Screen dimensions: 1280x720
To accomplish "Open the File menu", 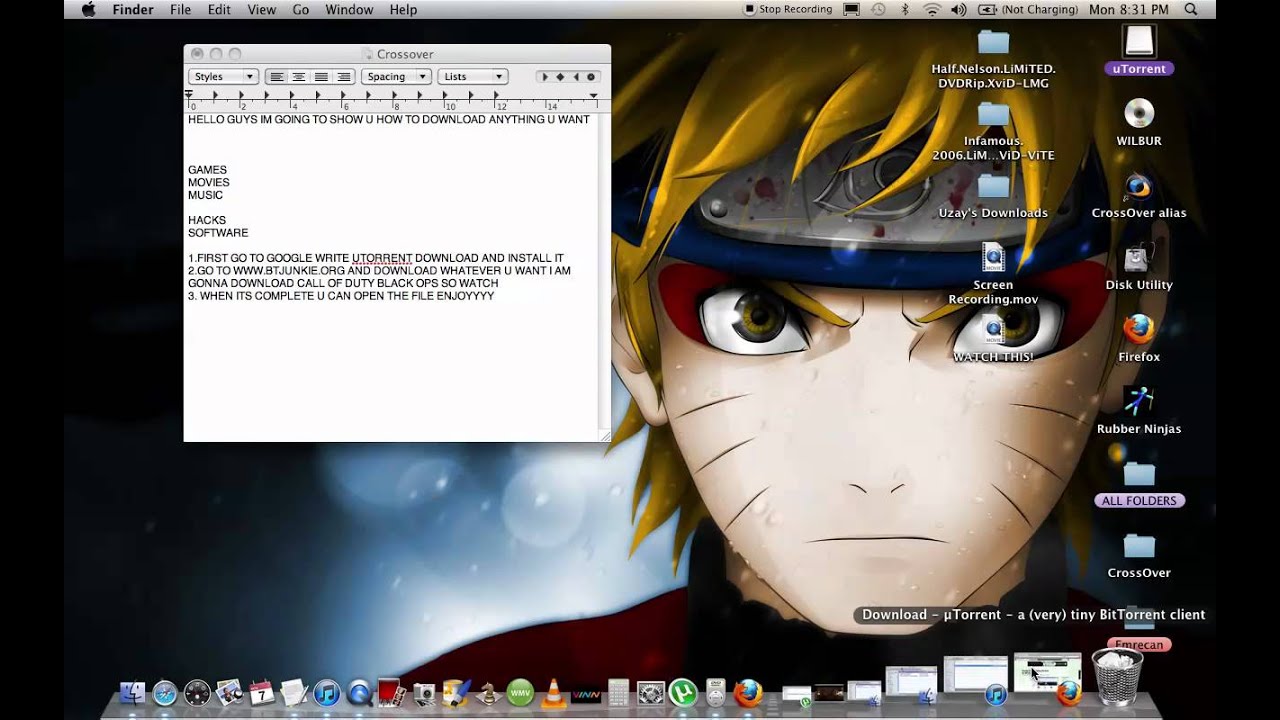I will pos(180,9).
